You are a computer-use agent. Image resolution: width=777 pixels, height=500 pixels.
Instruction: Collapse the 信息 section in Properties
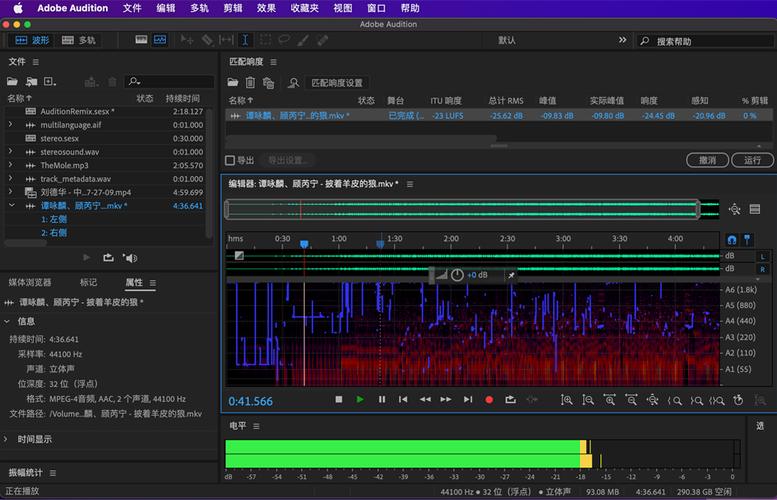click(9, 321)
